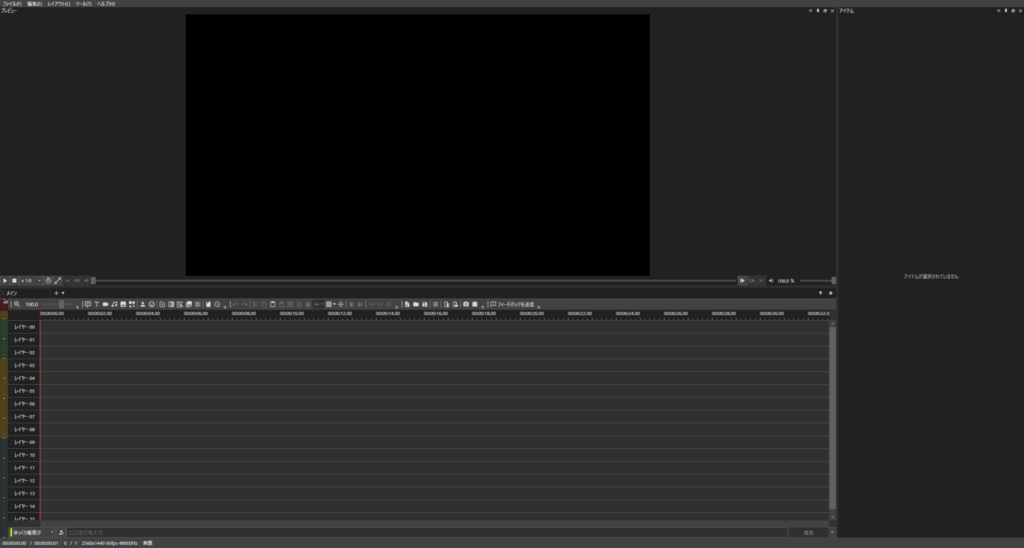The height and width of the screenshot is (548, 1024).
Task: Click the face icon in timeline toolbar
Action: click(x=152, y=304)
